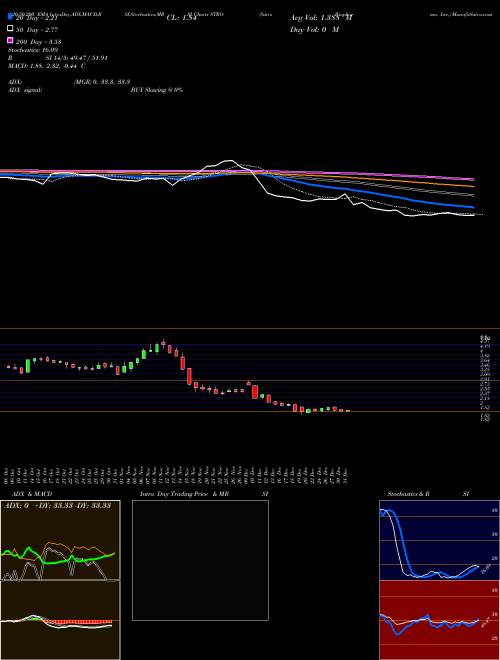
Task: Click the 'CL: 1.84' closing price label
Action: [182, 18]
